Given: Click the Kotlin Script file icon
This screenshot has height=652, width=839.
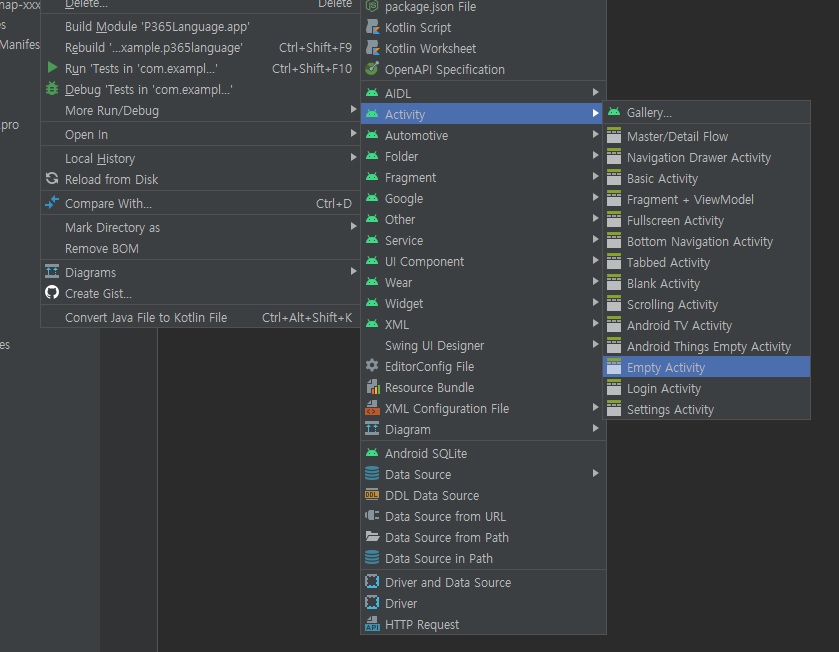Looking at the screenshot, I should point(372,27).
